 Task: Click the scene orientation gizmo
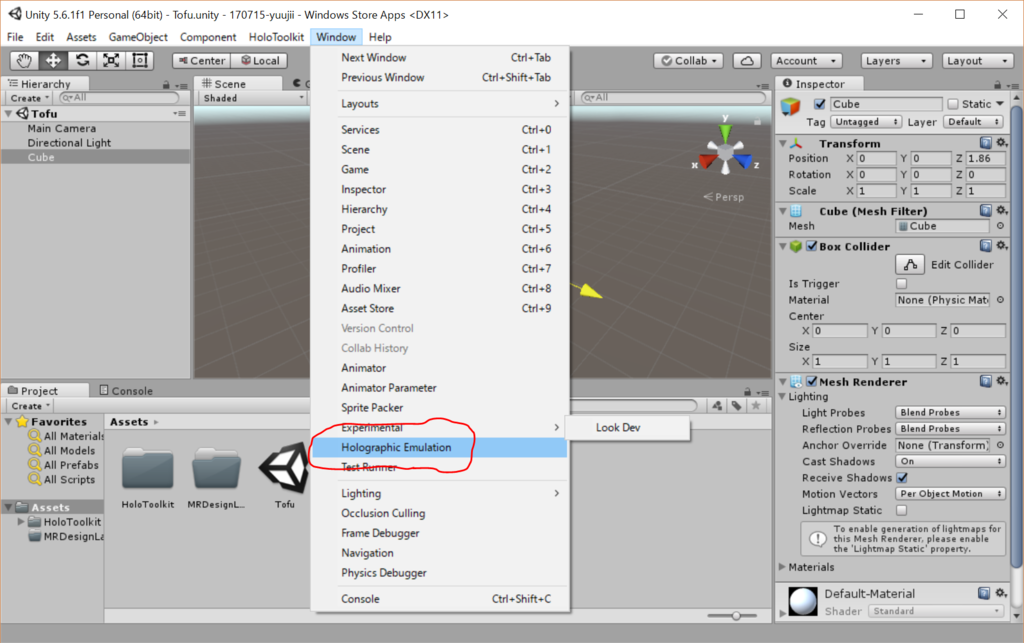(x=725, y=151)
